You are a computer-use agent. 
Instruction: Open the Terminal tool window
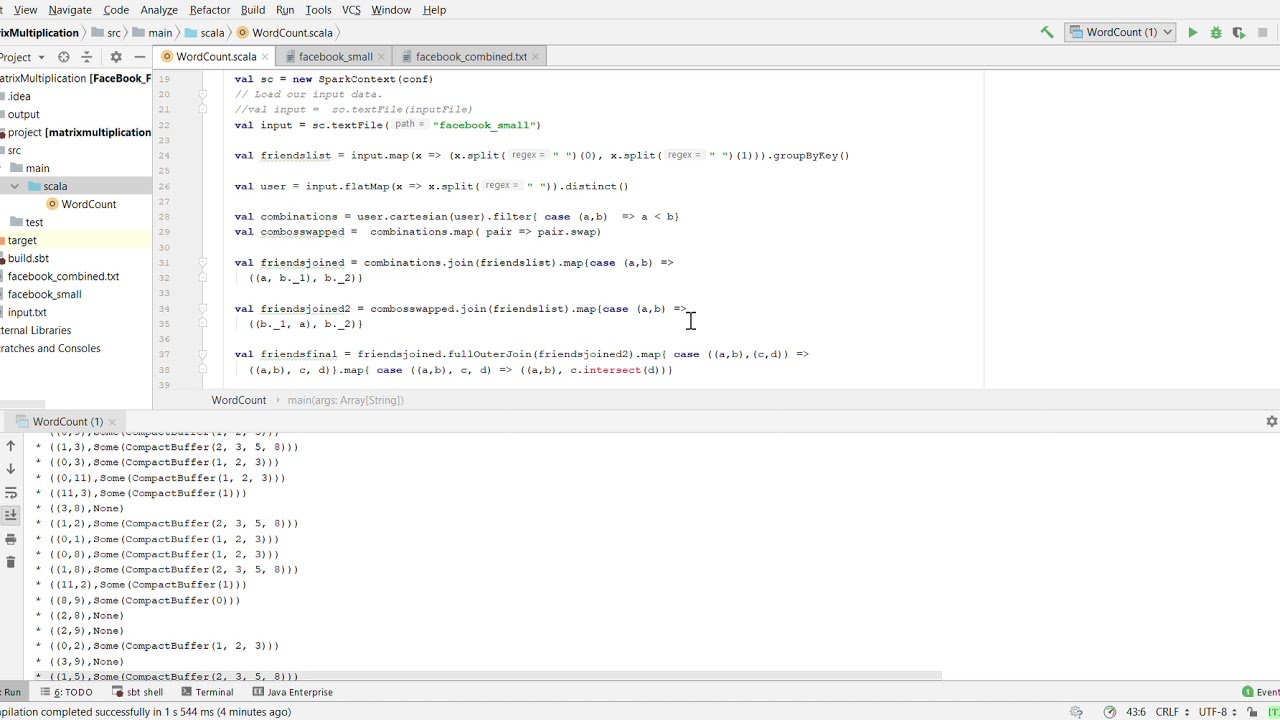coord(207,692)
